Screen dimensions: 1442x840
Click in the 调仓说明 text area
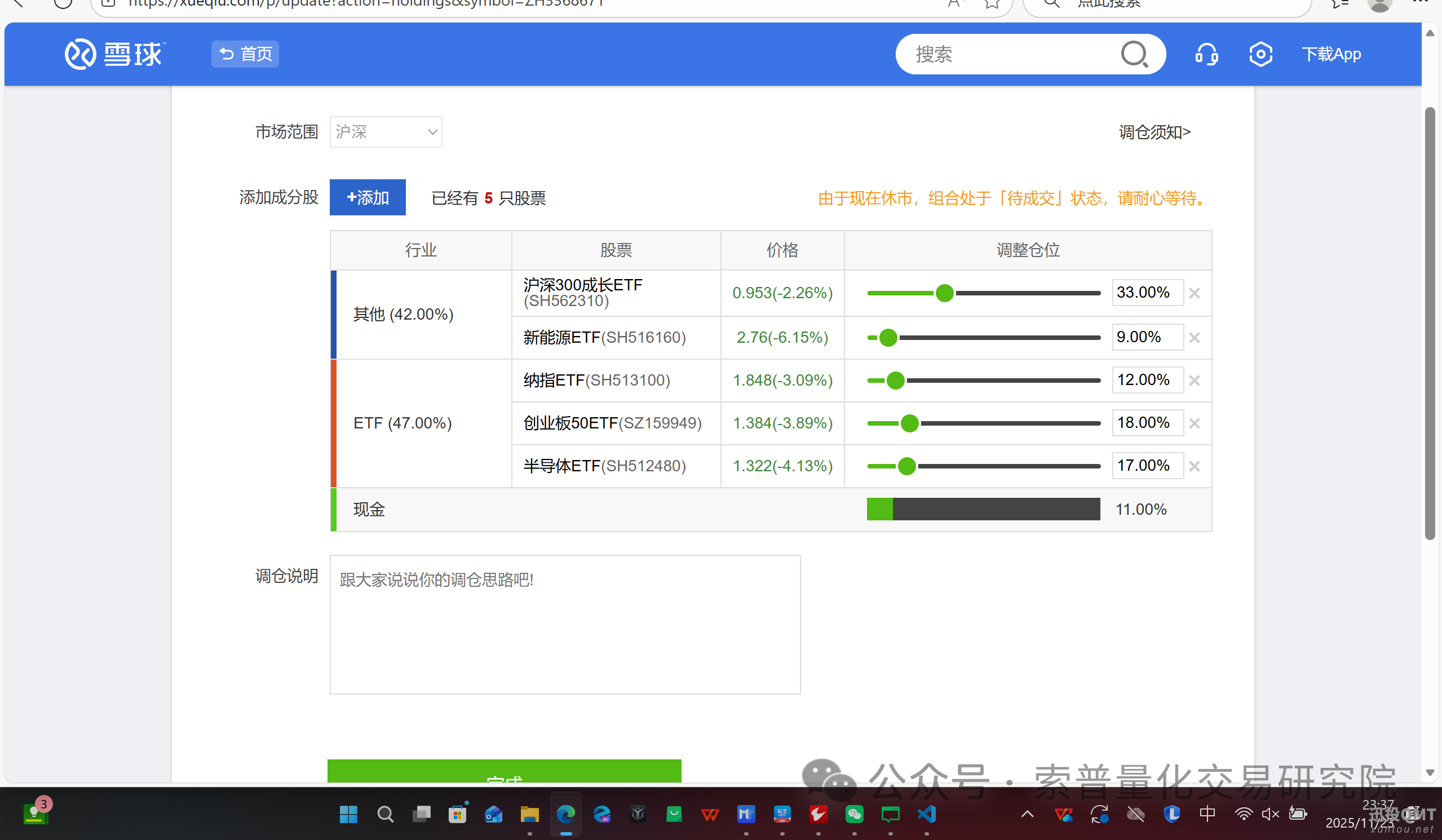click(x=565, y=624)
